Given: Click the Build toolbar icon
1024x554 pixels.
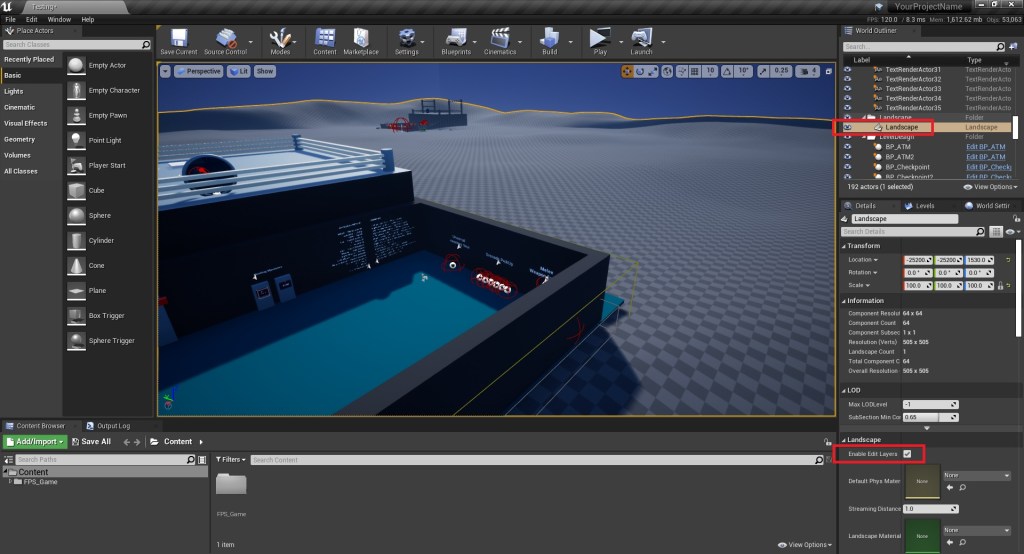Looking at the screenshot, I should pyautogui.click(x=549, y=40).
